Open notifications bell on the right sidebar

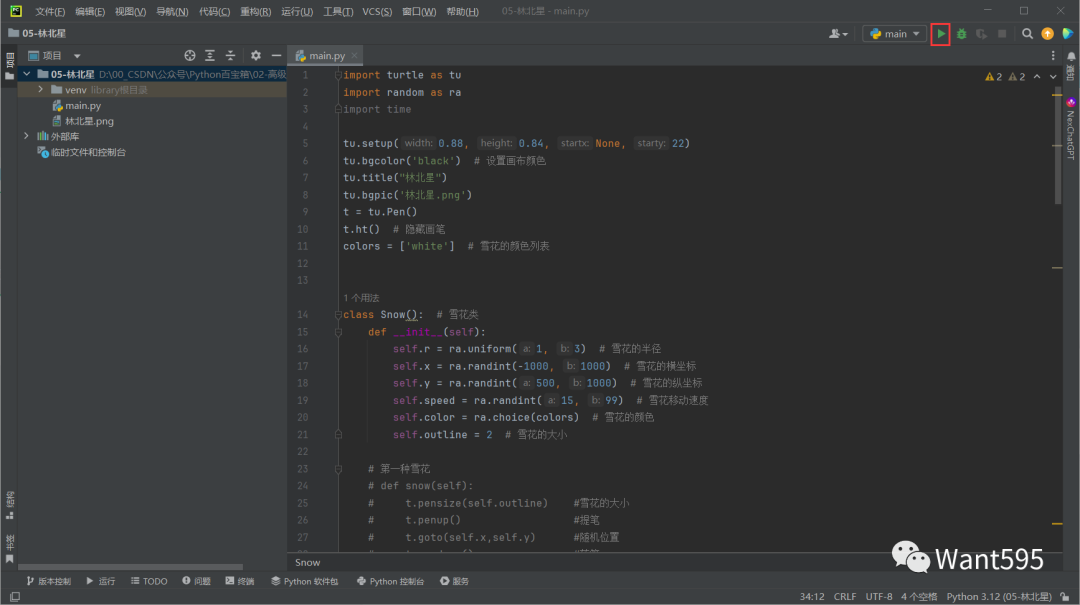1070,58
